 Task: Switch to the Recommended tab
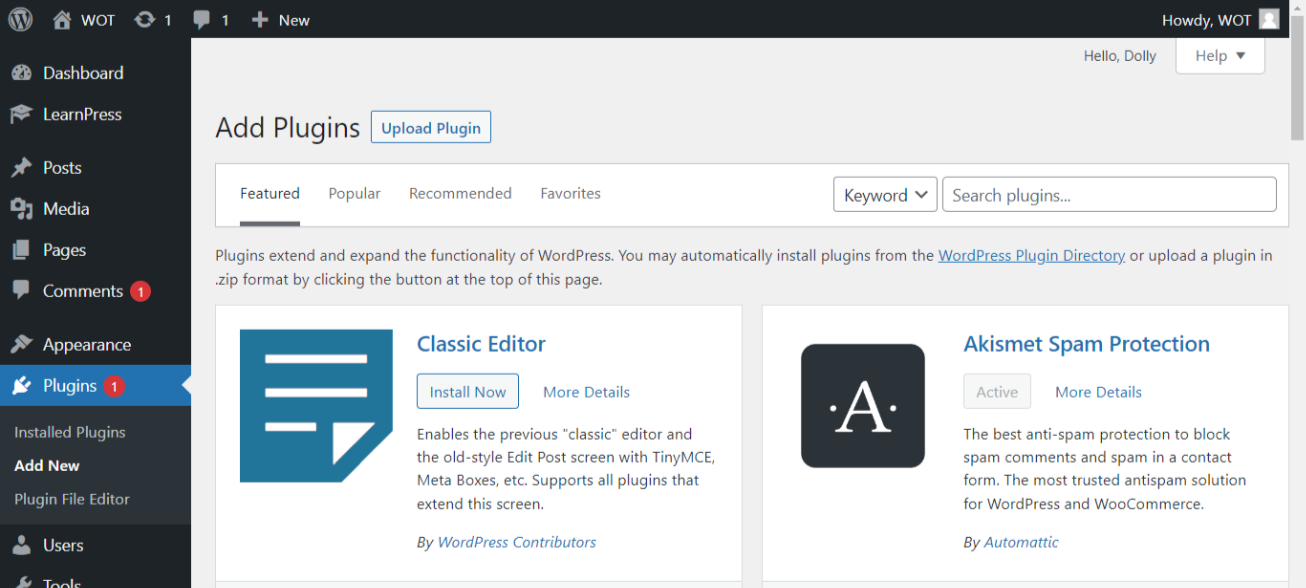coord(460,193)
